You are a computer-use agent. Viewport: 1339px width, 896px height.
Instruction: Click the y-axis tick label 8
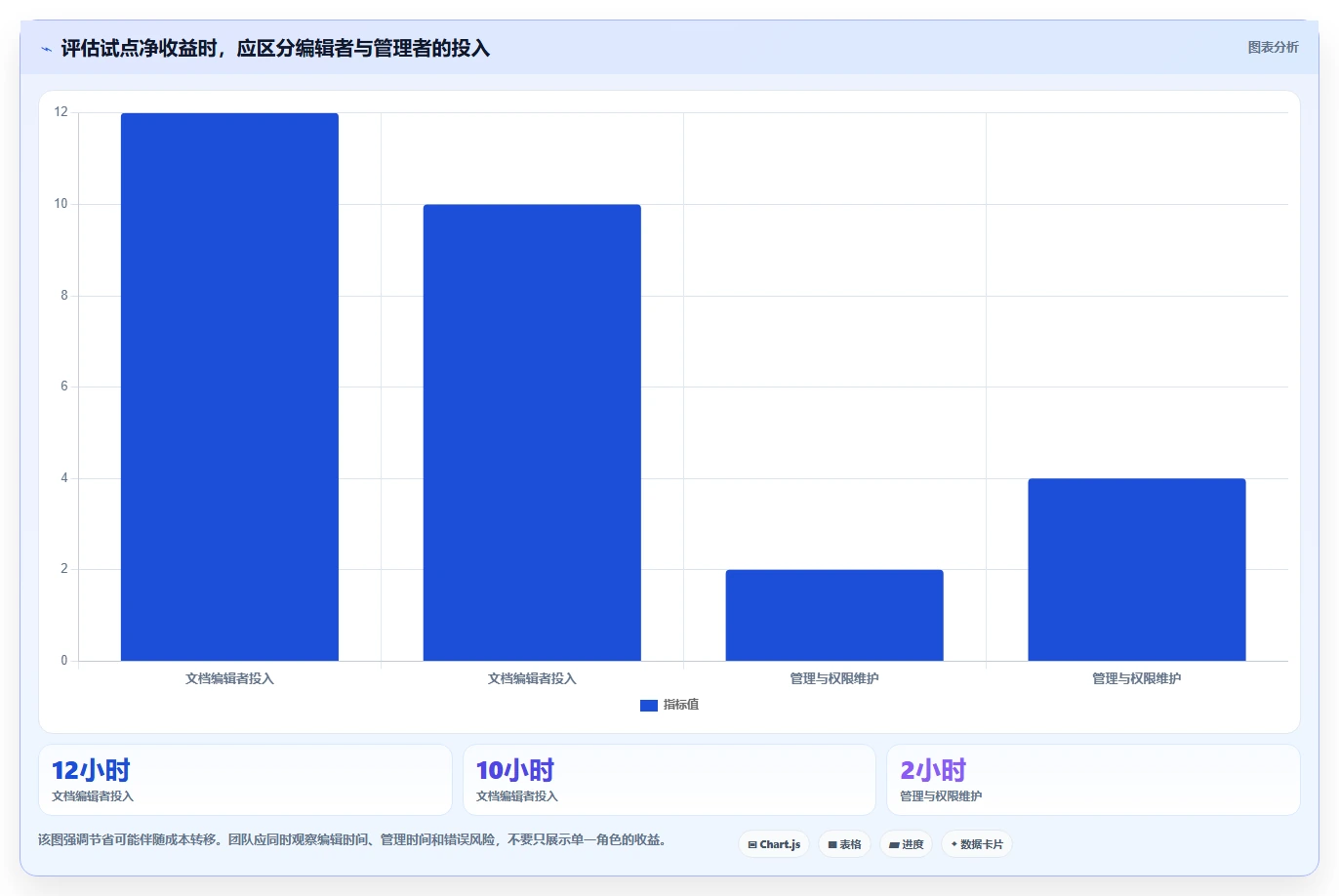coord(64,295)
